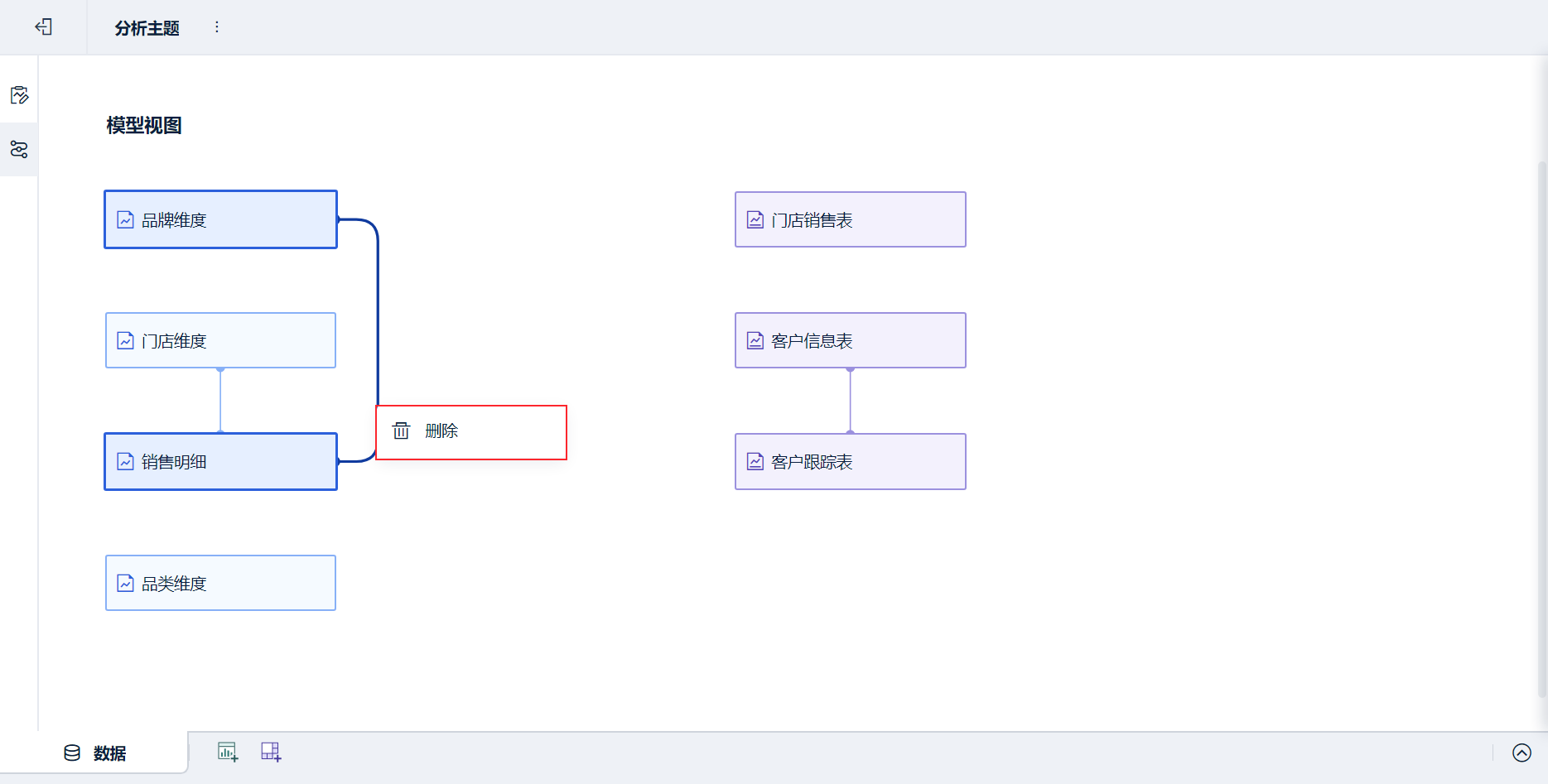
Task: Click the 客户跟踪表 table node
Action: 850,462
